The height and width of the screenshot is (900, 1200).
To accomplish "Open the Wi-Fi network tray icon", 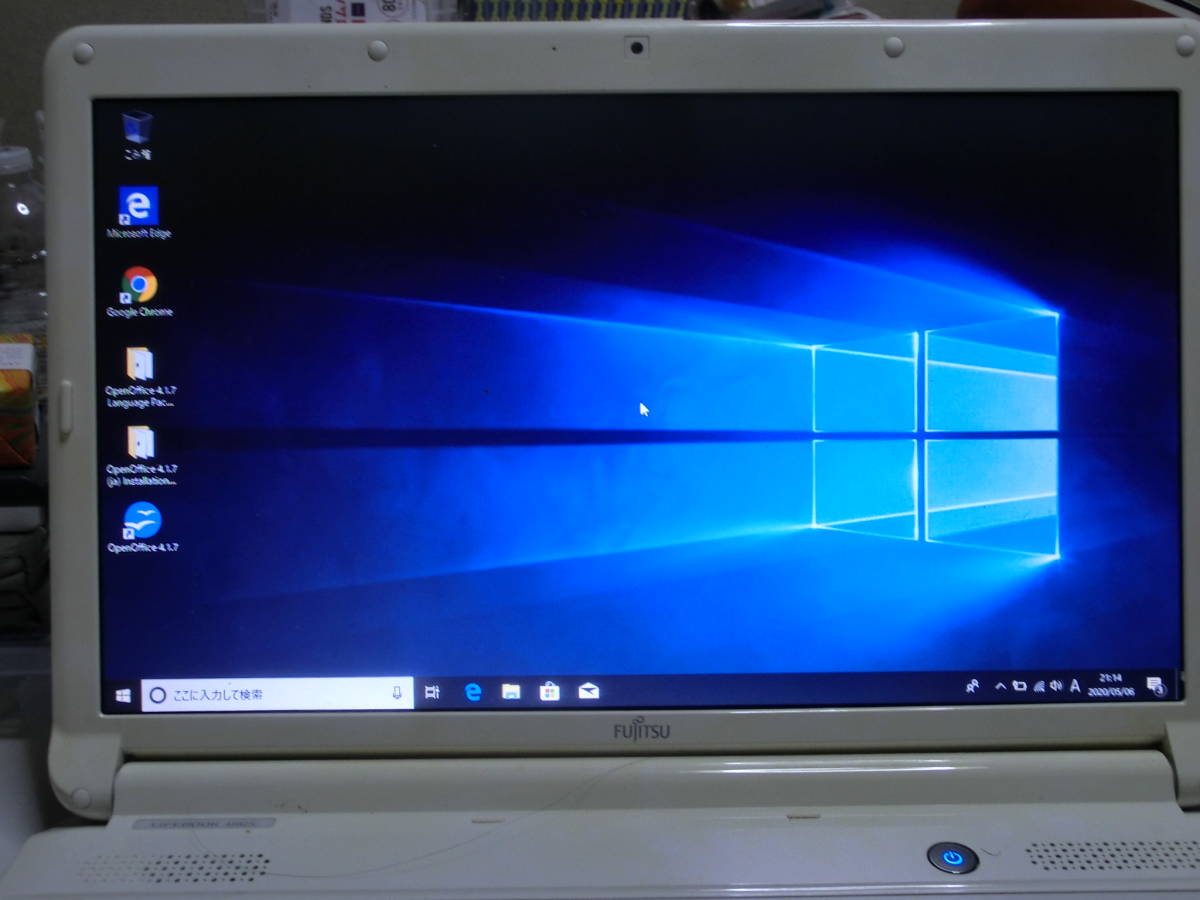I will [x=1039, y=686].
